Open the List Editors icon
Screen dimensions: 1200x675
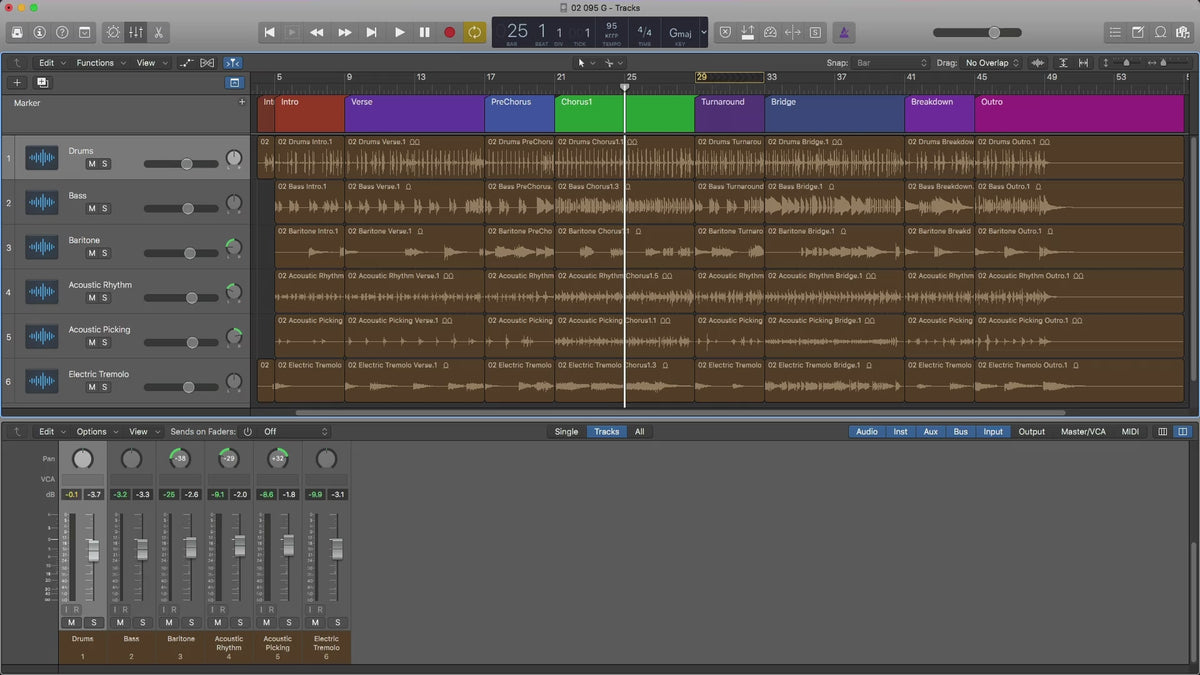coord(1115,32)
